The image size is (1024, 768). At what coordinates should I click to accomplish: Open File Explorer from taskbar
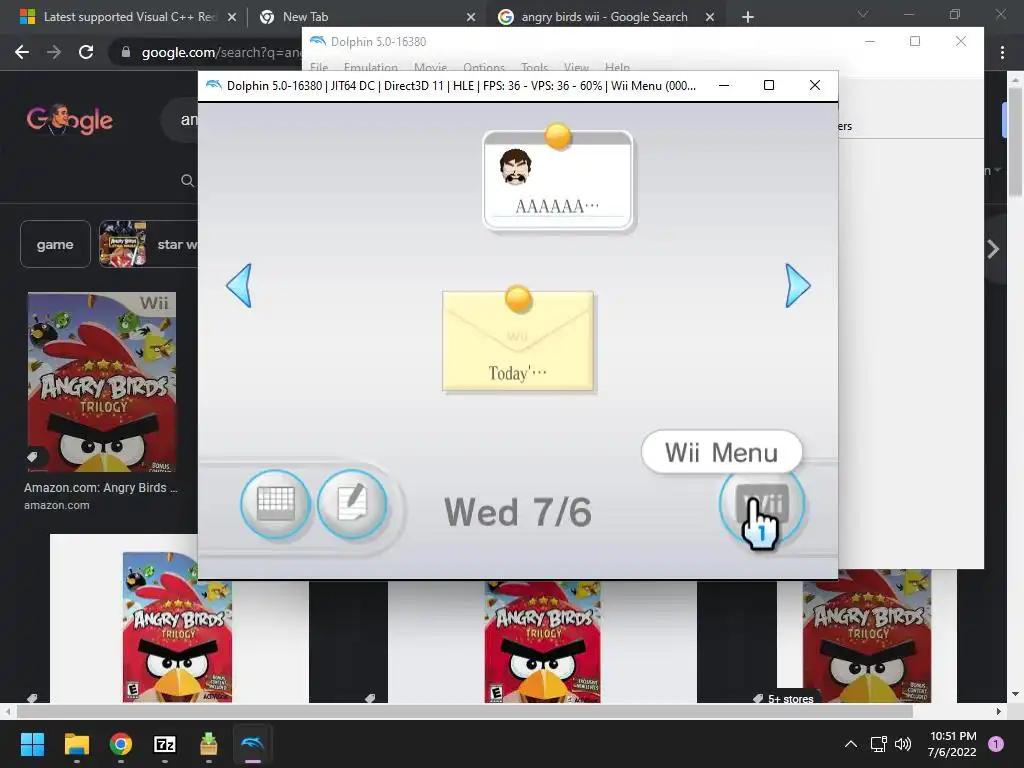76,744
